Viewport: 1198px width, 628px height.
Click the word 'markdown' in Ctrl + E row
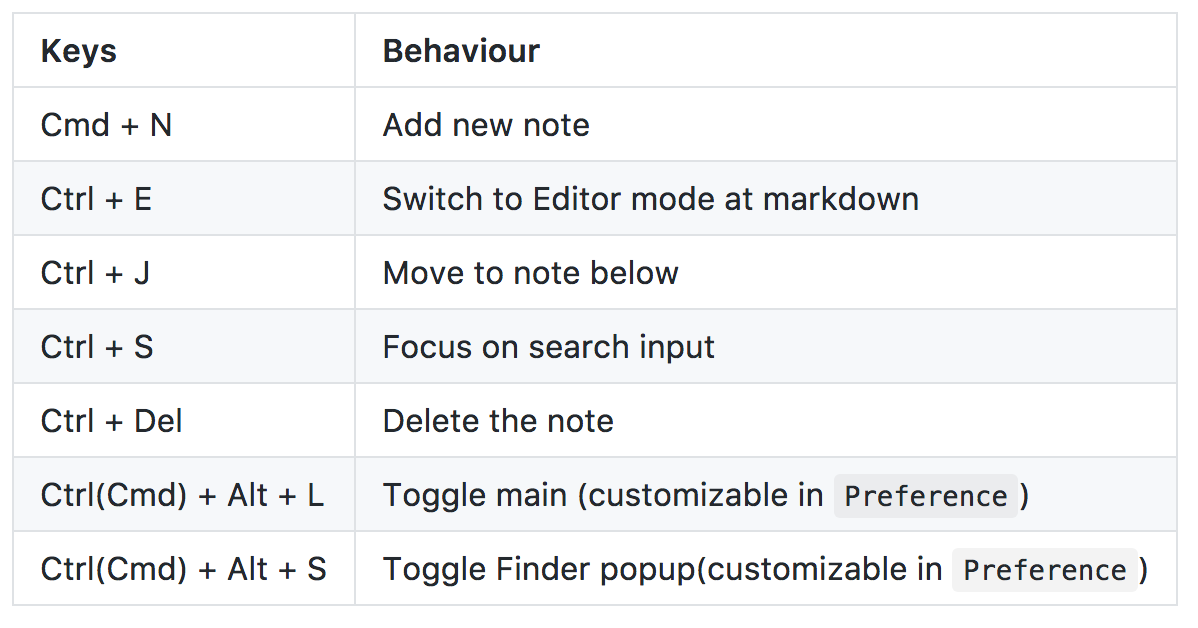[x=841, y=199]
